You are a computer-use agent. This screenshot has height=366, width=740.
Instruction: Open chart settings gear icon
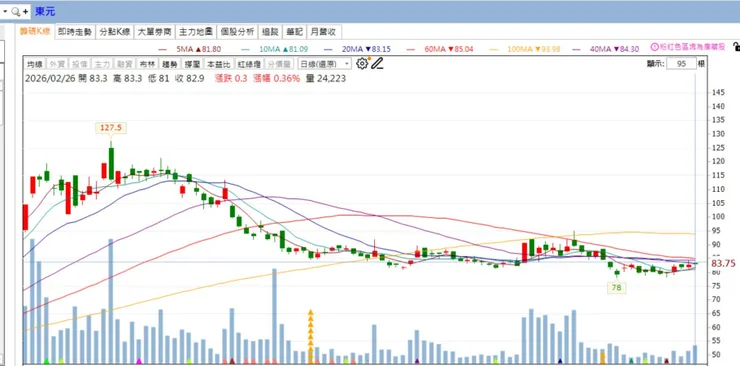coord(362,64)
